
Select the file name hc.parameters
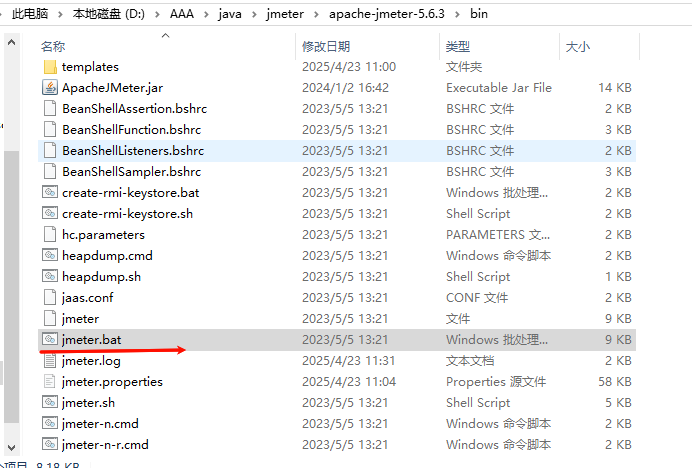click(x=103, y=235)
